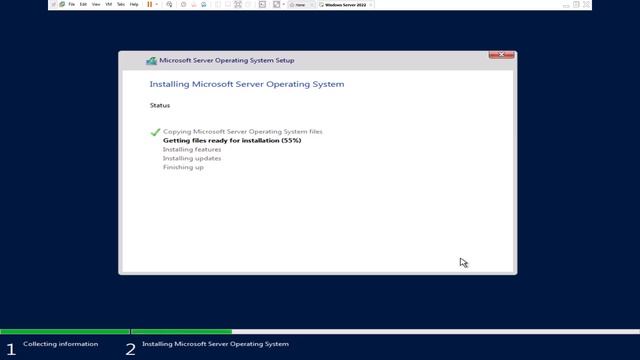
Task: Open the VMware View menu
Action: point(96,4)
